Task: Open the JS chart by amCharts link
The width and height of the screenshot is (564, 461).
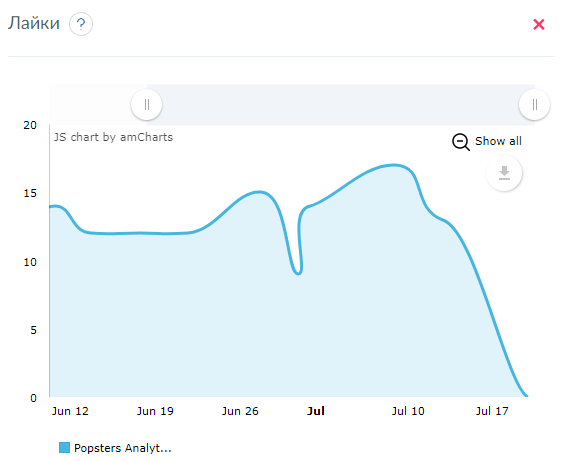Action: click(113, 137)
